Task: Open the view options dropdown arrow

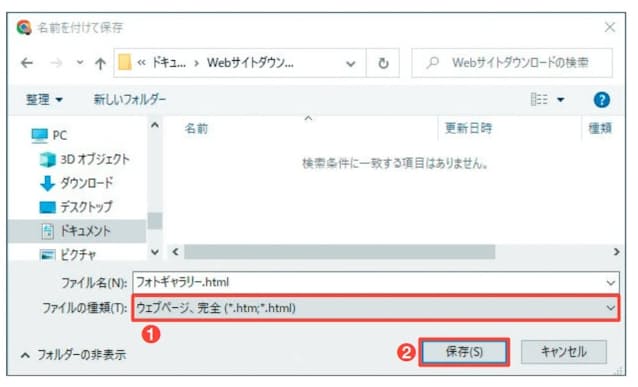Action: pos(560,99)
